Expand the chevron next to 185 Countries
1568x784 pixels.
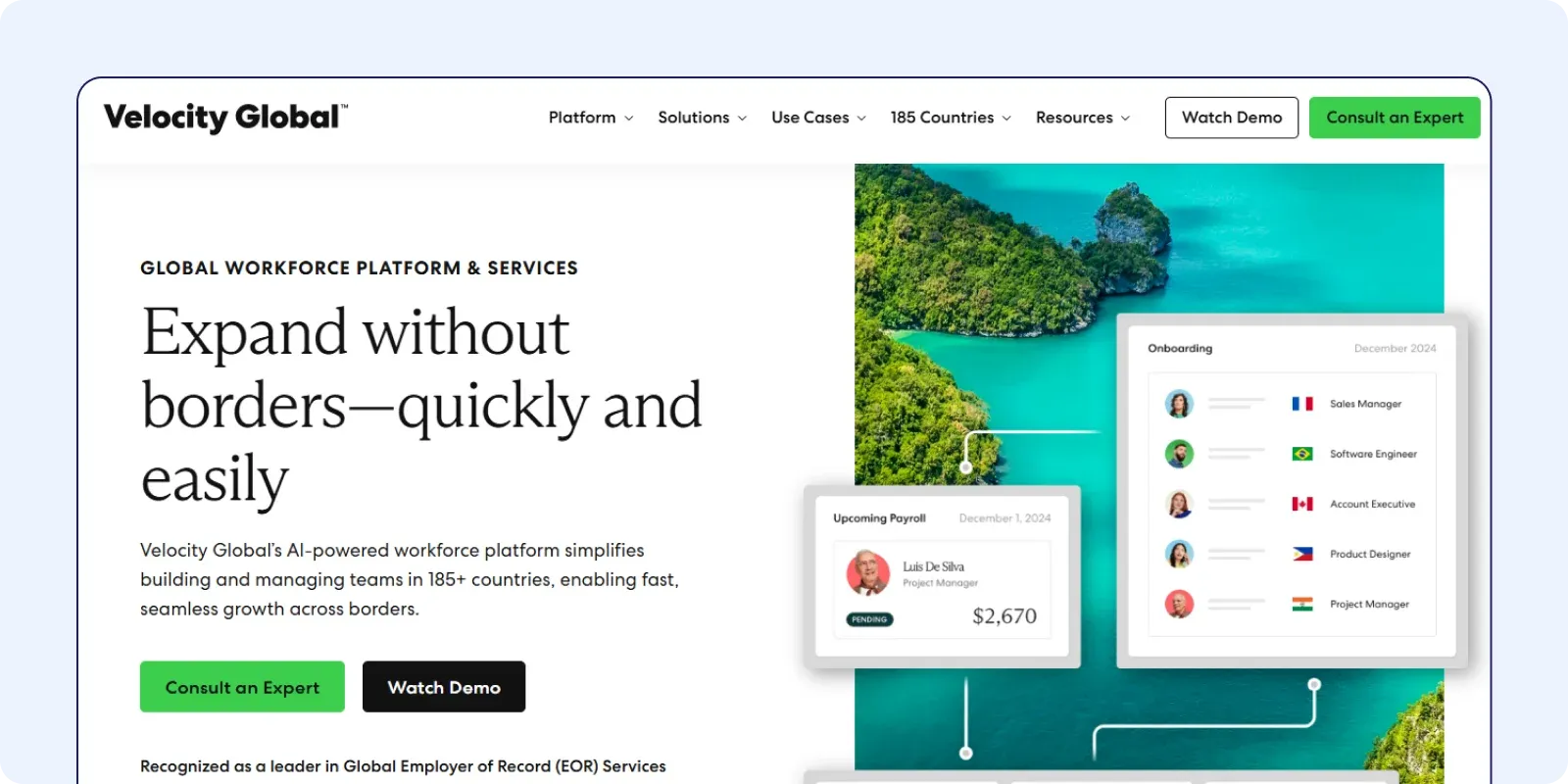point(1006,119)
